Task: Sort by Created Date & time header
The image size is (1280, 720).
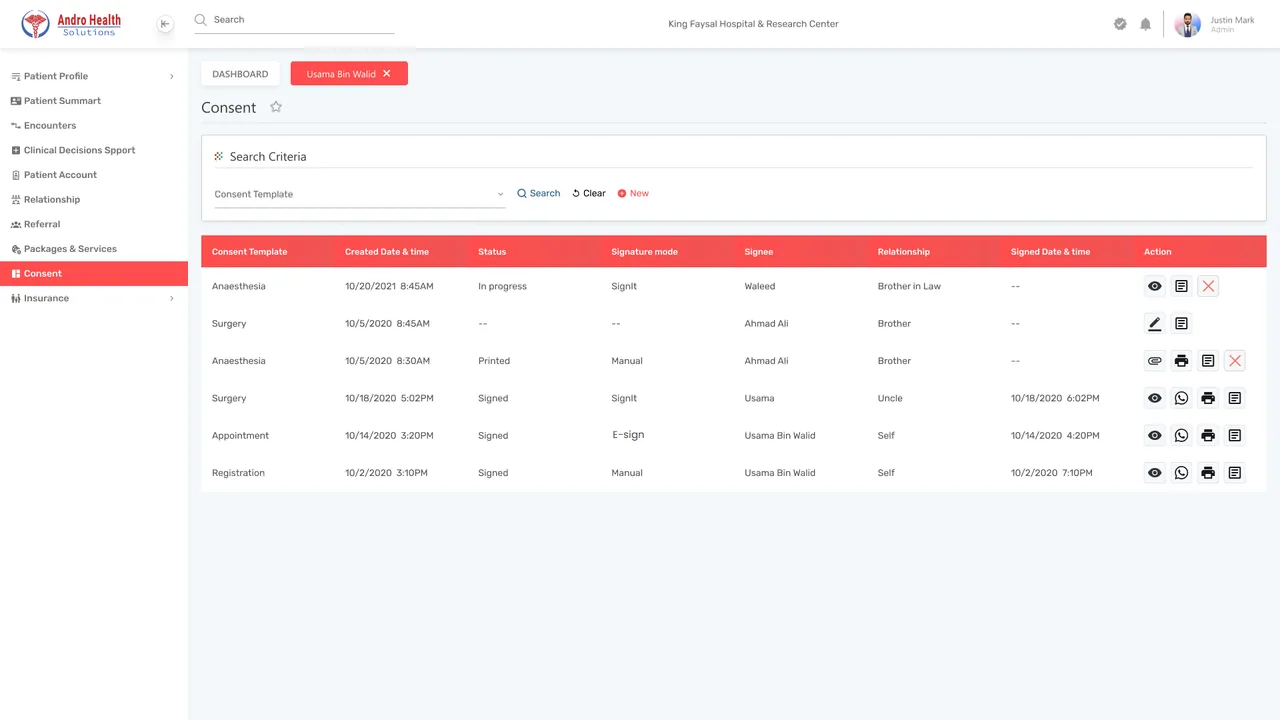Action: pos(387,252)
